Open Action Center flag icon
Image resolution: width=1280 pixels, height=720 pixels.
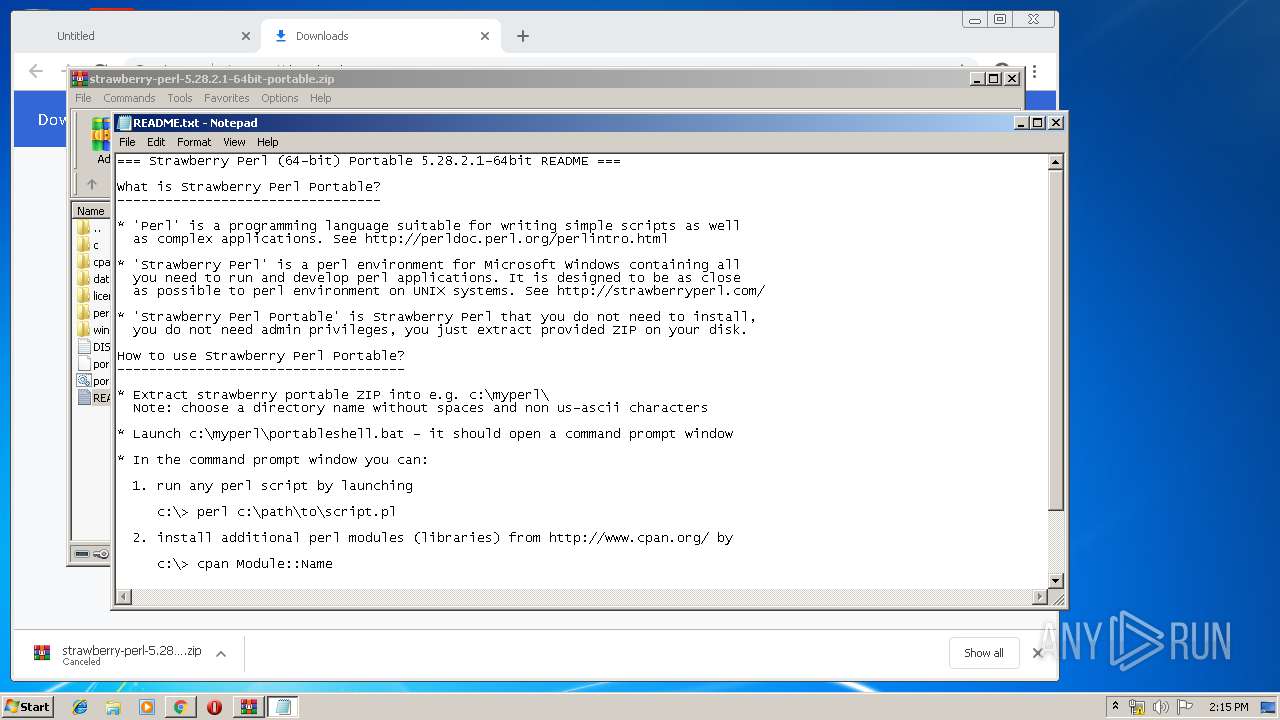(1185, 707)
